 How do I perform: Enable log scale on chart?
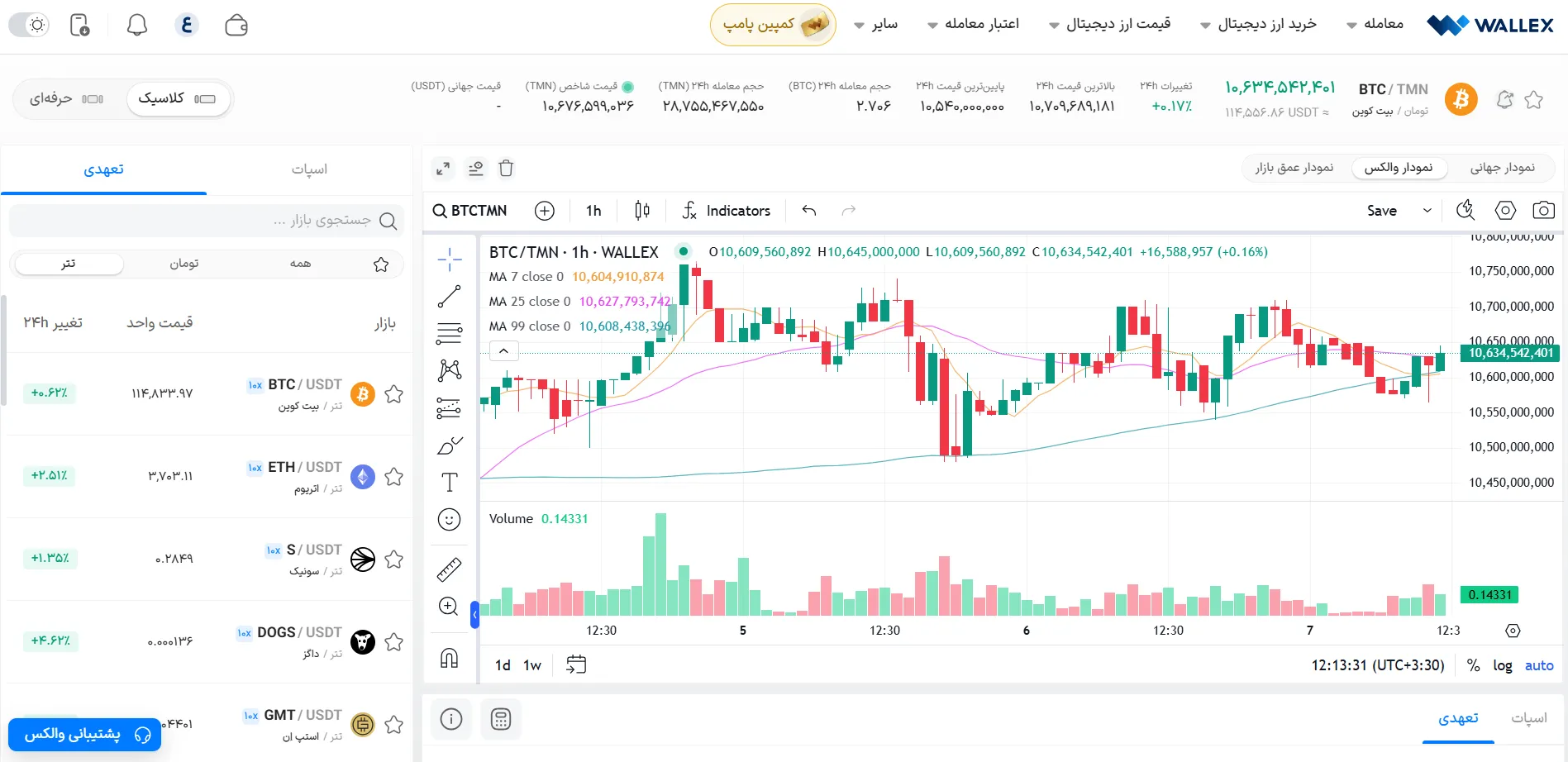pyautogui.click(x=1502, y=665)
